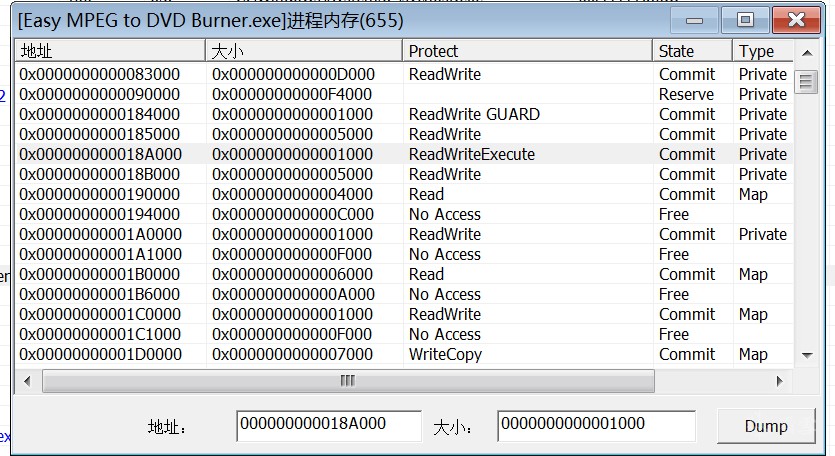Select row with address 0x0000000000090000
Viewport: 835px width, 456px height.
coord(404,94)
